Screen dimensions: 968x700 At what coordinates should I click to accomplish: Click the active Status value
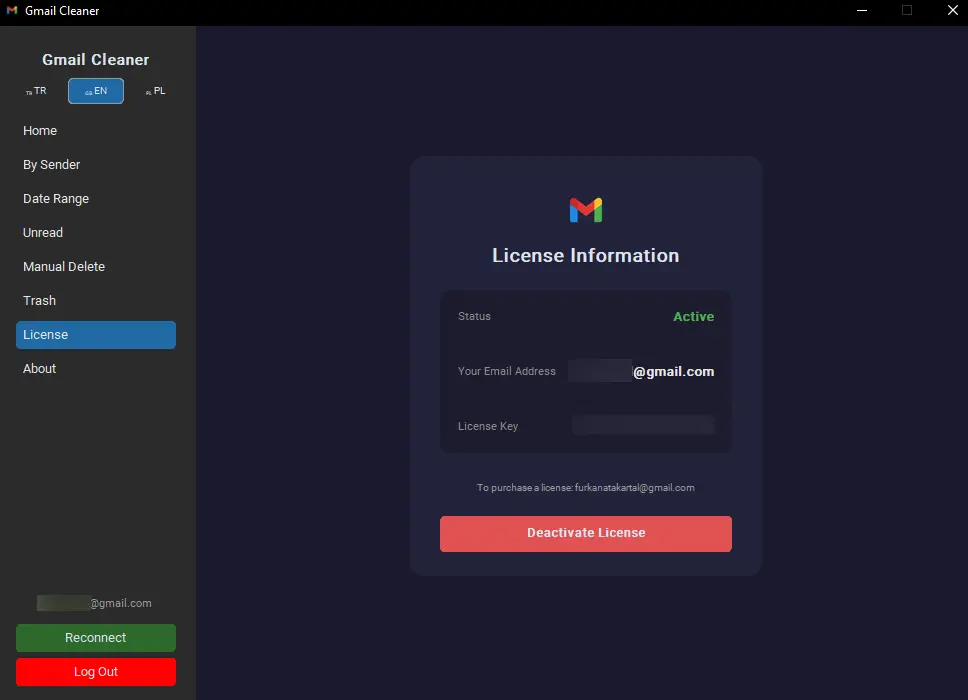693,316
